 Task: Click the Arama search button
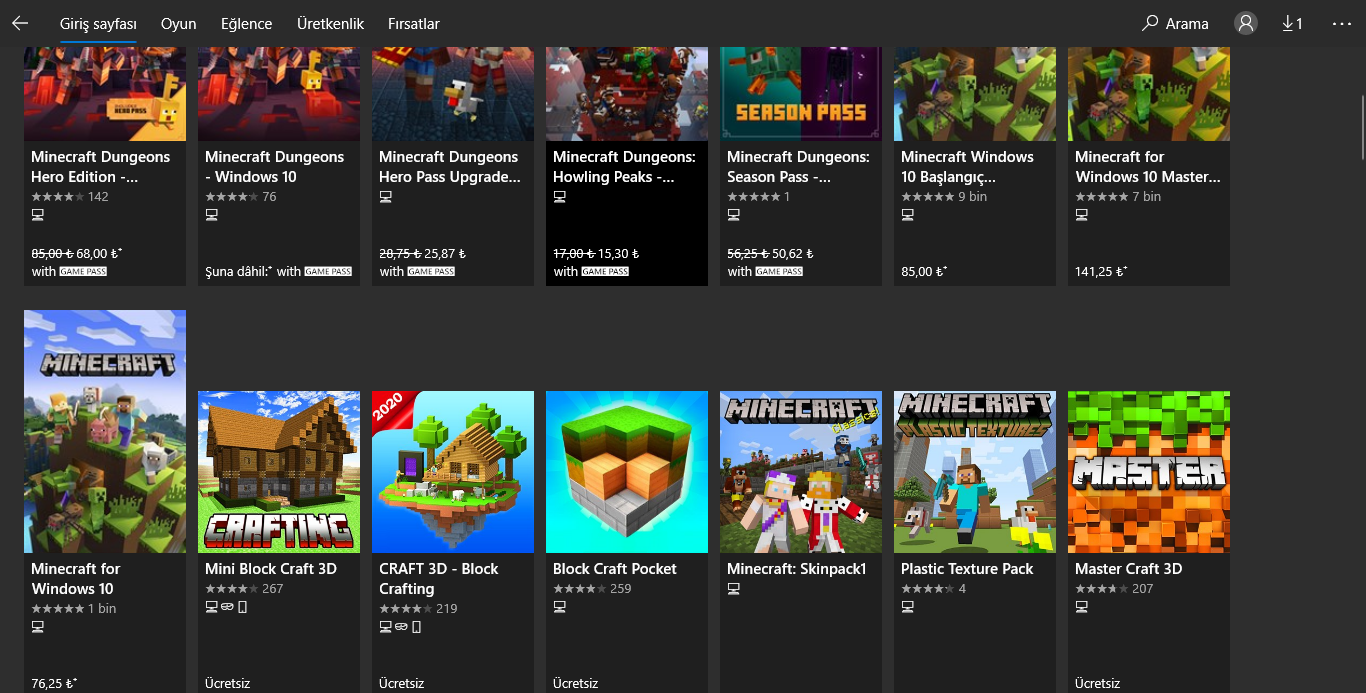tap(1176, 23)
